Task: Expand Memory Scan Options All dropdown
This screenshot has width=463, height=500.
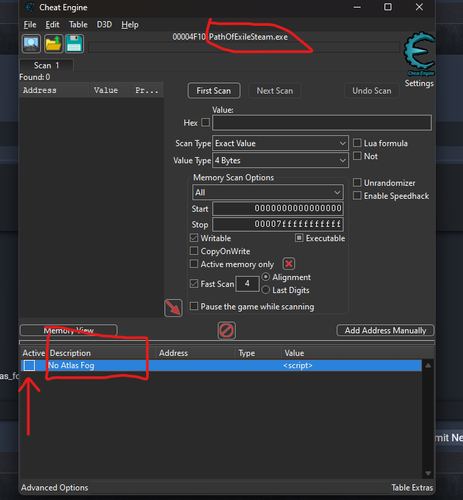Action: [268, 192]
